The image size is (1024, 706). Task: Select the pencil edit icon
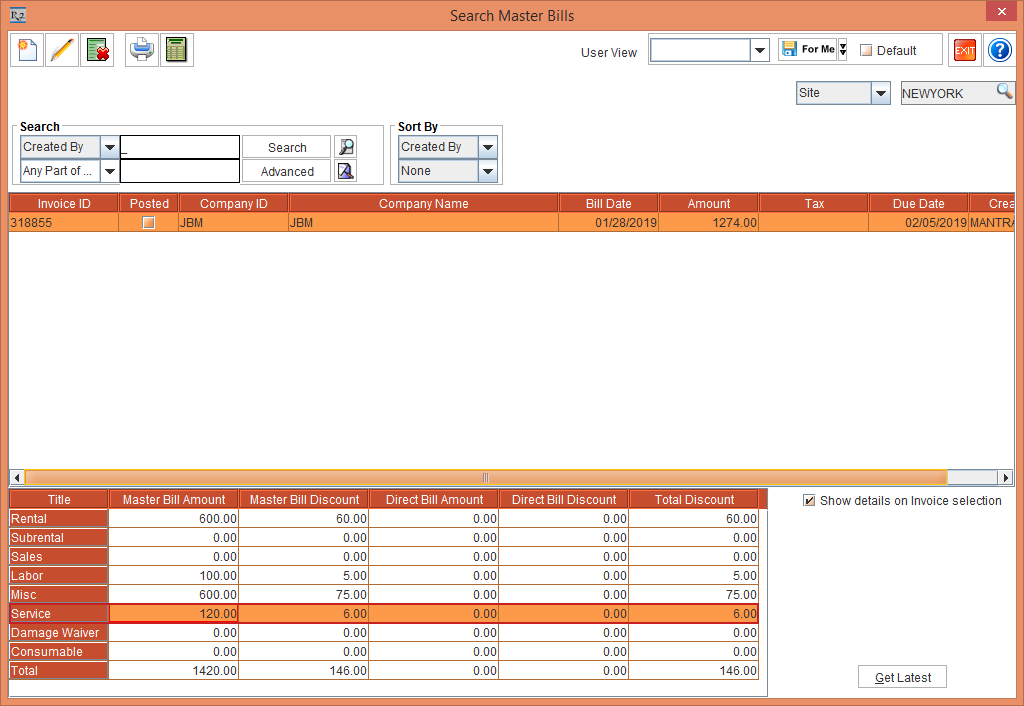click(61, 49)
